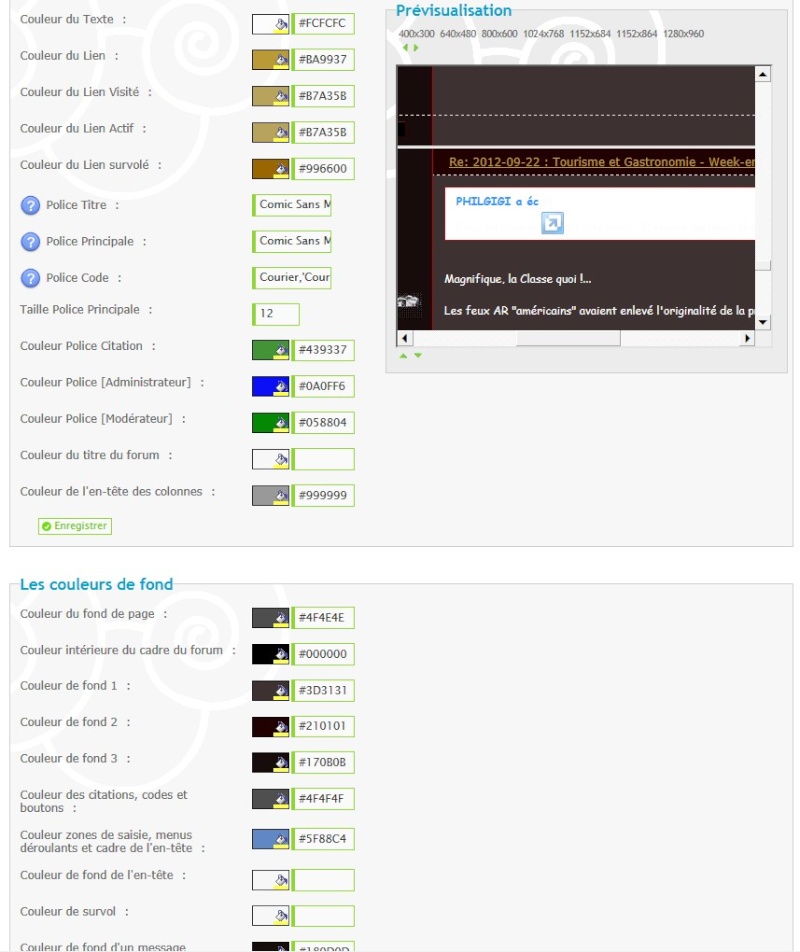
Task: Click the blue link icon in preview post
Action: click(552, 223)
